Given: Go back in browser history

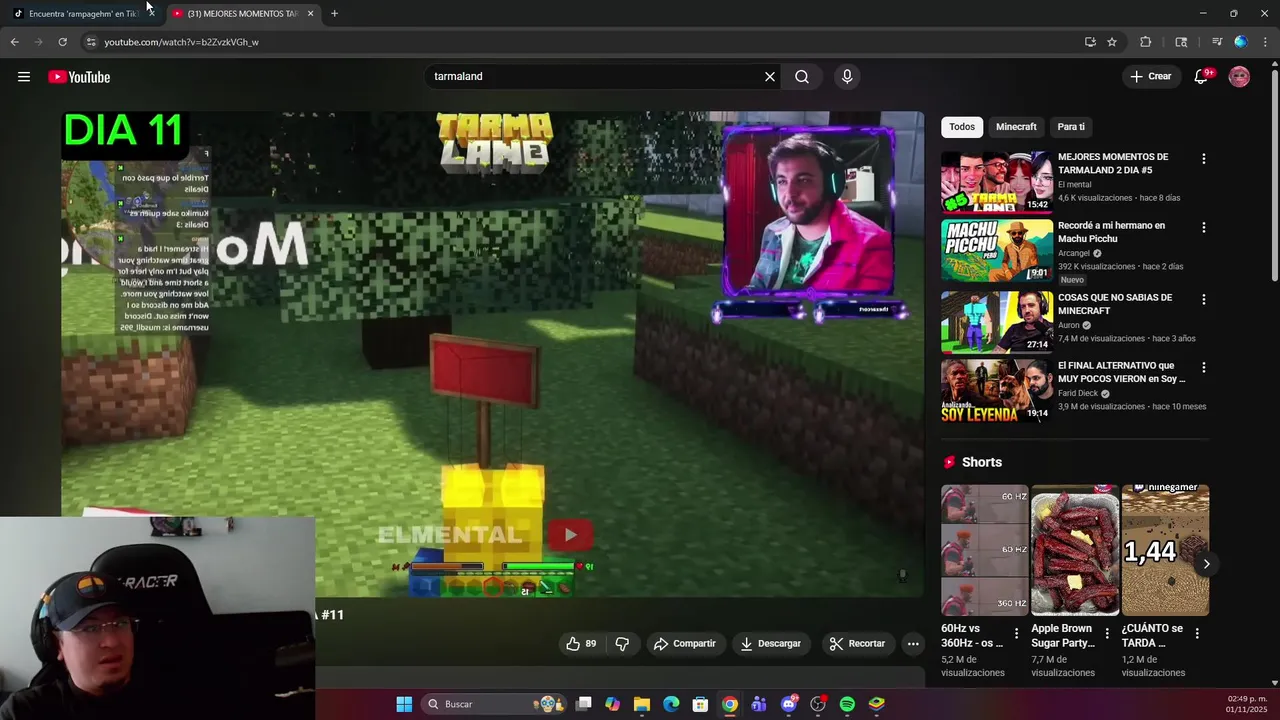Looking at the screenshot, I should coord(14,42).
